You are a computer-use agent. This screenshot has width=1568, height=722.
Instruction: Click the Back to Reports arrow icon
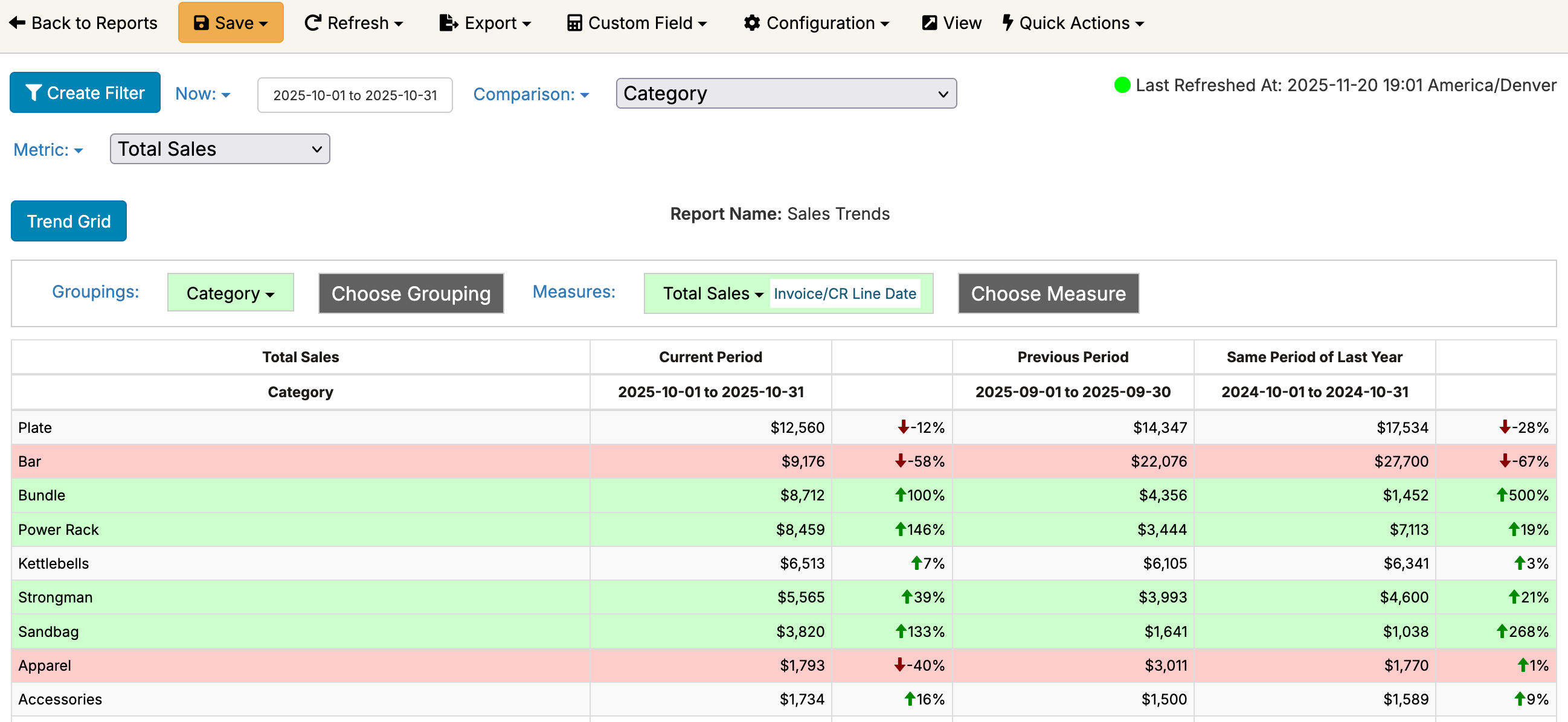point(17,23)
